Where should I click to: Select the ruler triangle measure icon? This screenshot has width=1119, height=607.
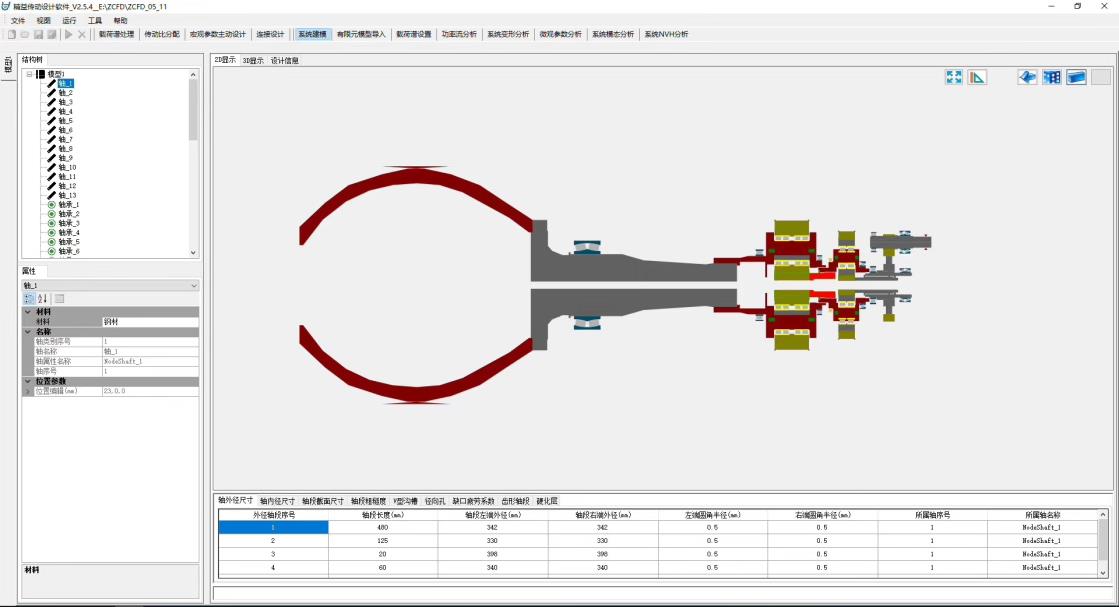[x=977, y=77]
